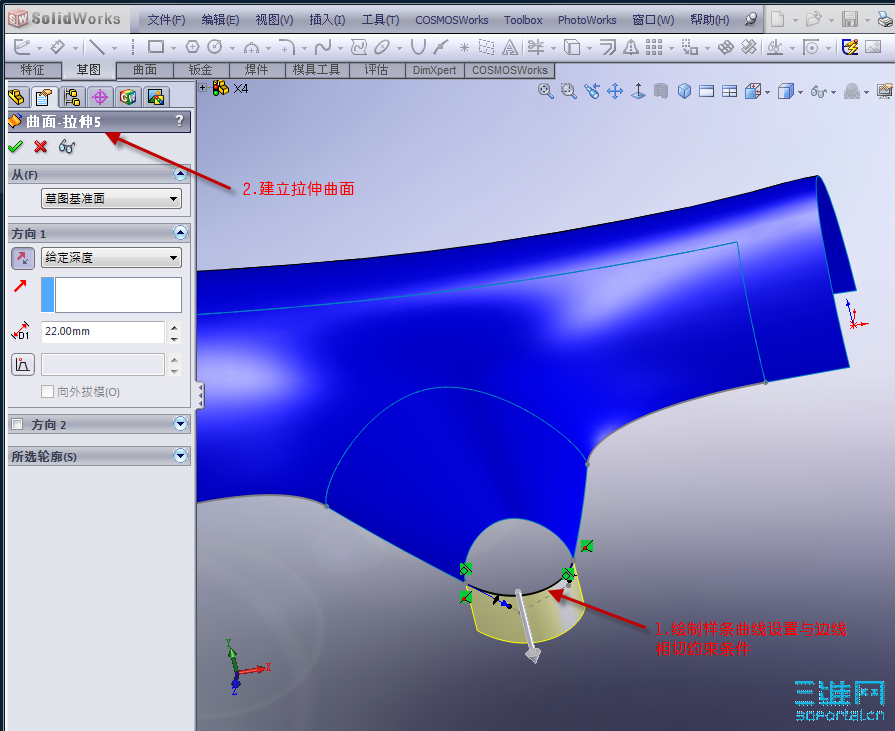Open the 编辑(E) menu
Screen dimensions: 895x731
click(x=220, y=20)
